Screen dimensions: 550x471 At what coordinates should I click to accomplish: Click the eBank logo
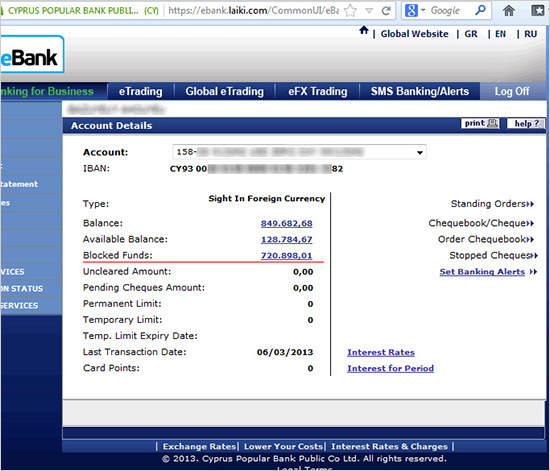point(32,54)
